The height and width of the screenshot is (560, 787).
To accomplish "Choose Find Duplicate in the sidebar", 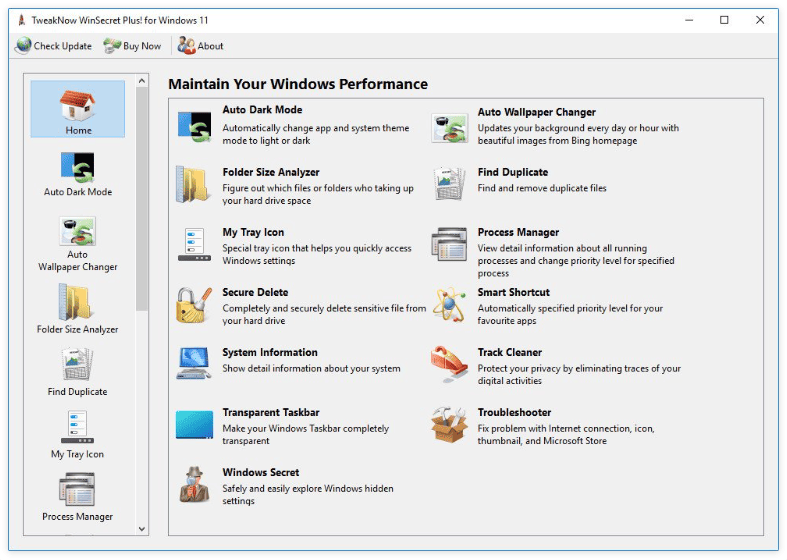I will [77, 372].
